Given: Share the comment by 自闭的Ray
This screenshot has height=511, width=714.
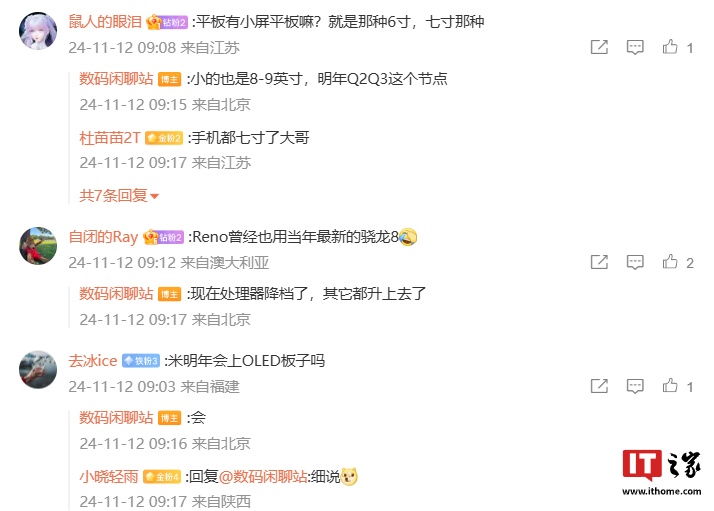Looking at the screenshot, I should tap(599, 262).
